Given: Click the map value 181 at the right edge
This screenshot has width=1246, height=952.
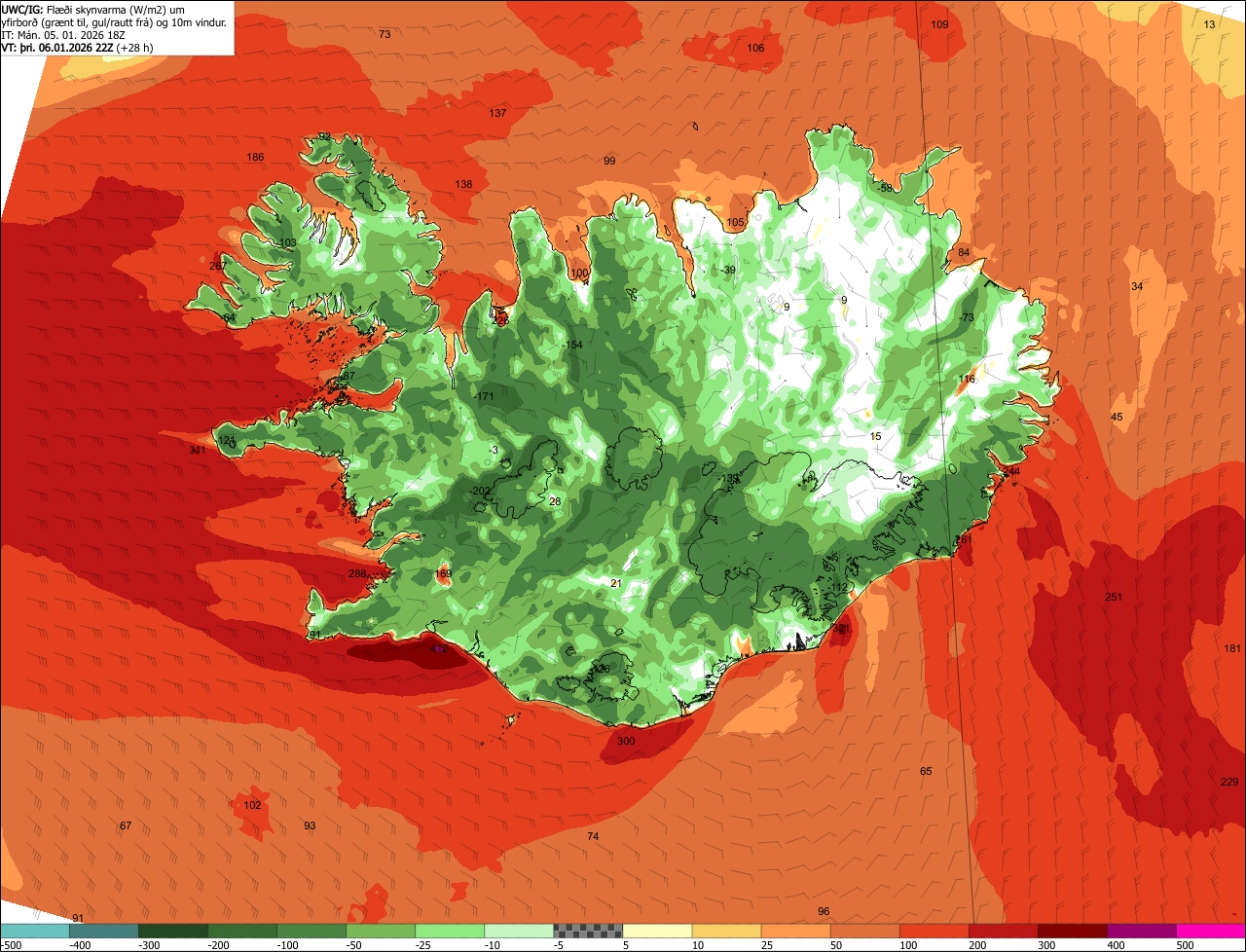Looking at the screenshot, I should click(x=1232, y=648).
